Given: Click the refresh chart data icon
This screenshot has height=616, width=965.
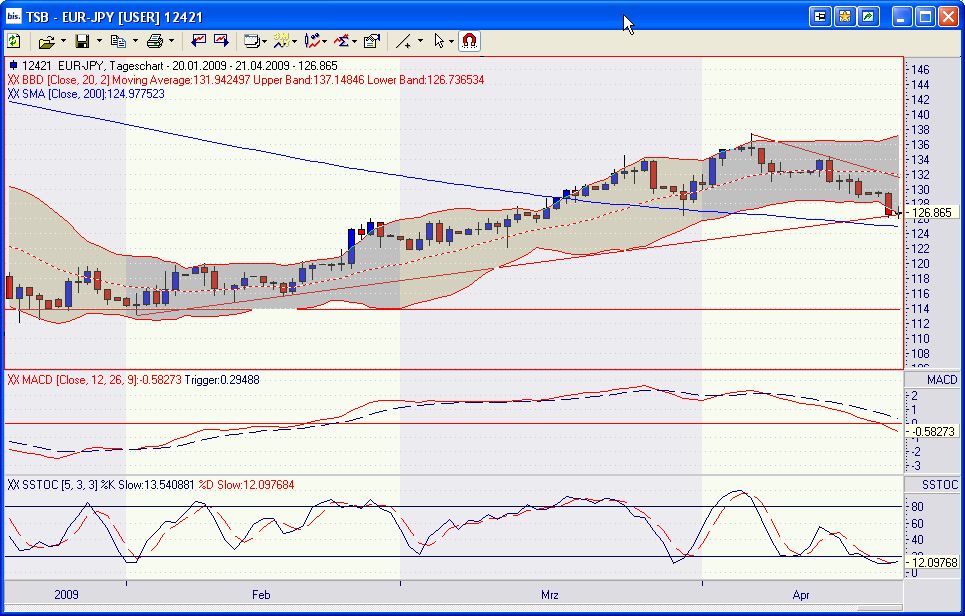Looking at the screenshot, I should [13, 41].
